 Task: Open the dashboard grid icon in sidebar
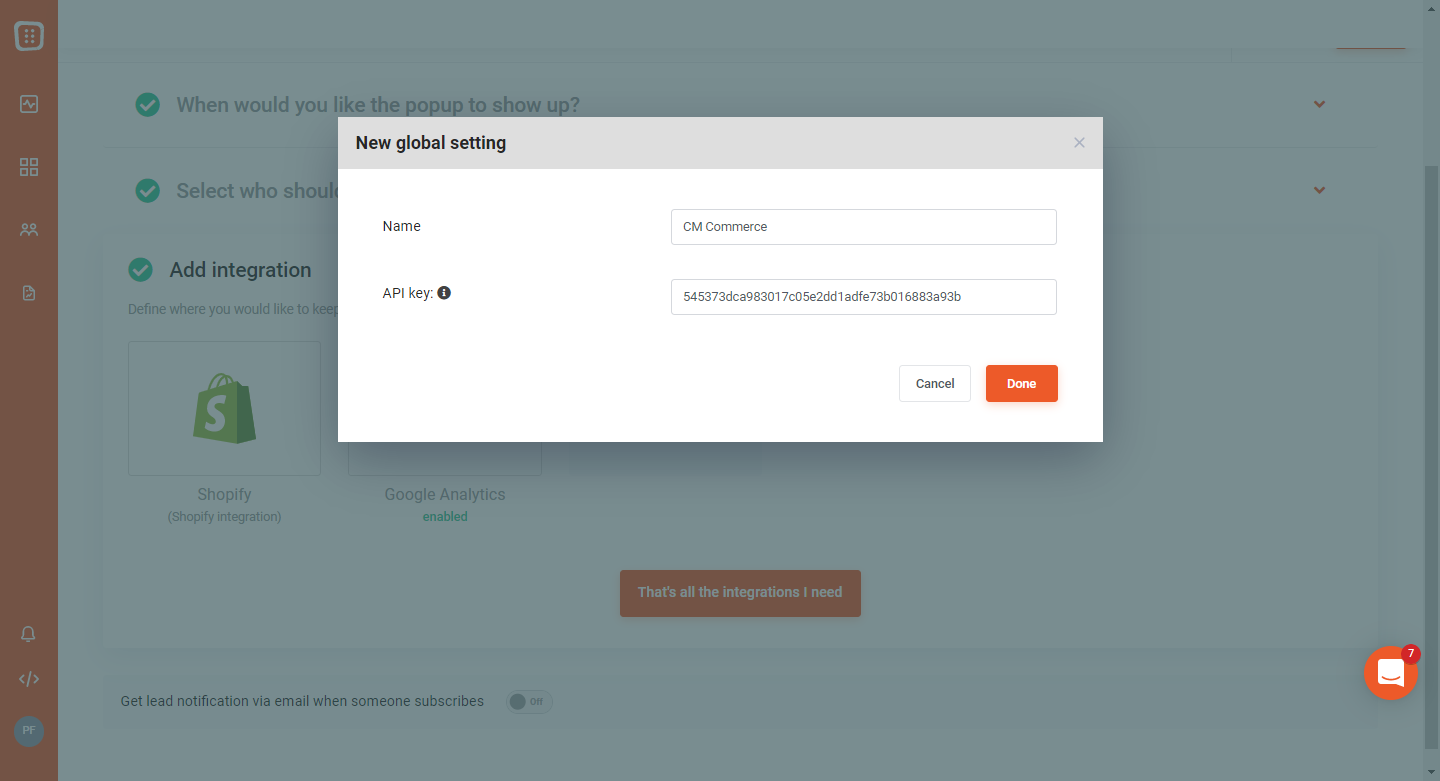pos(29,167)
